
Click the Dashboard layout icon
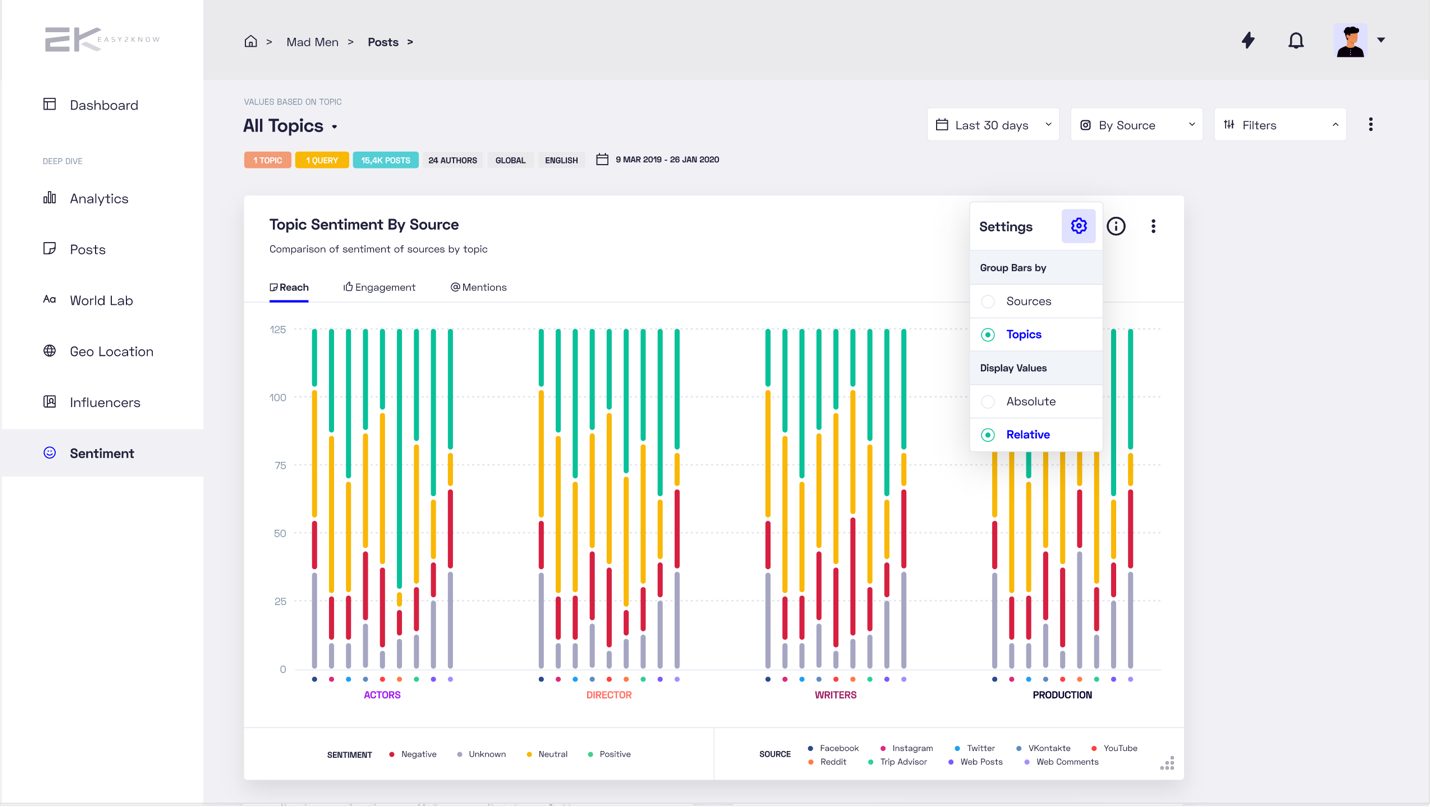pos(49,104)
